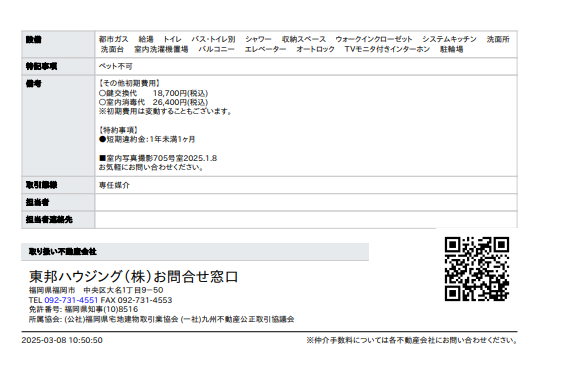Click the QR code image
The width and height of the screenshot is (564, 368).
(x=477, y=269)
